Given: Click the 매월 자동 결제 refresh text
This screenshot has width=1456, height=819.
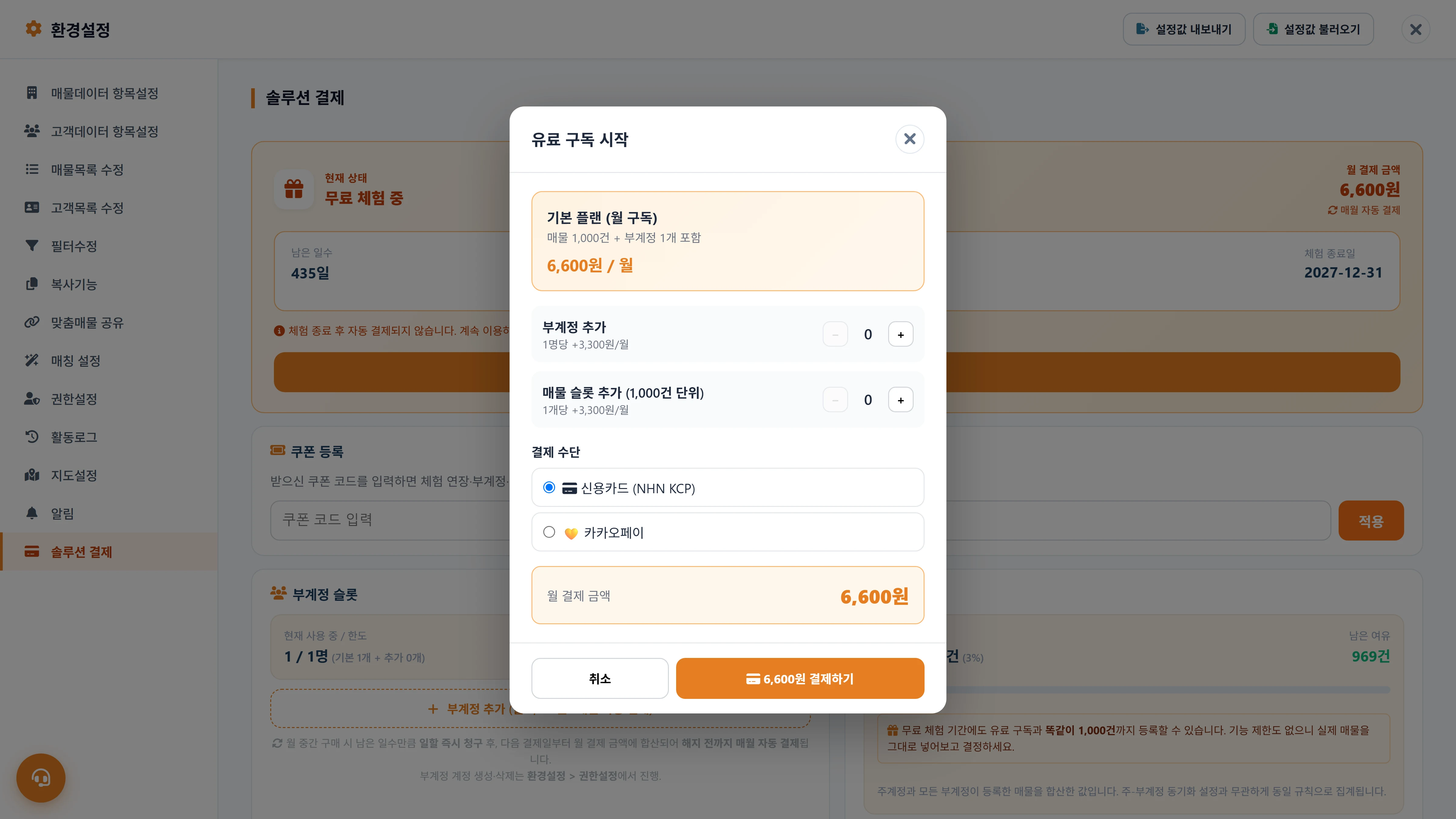Looking at the screenshot, I should (x=1363, y=210).
